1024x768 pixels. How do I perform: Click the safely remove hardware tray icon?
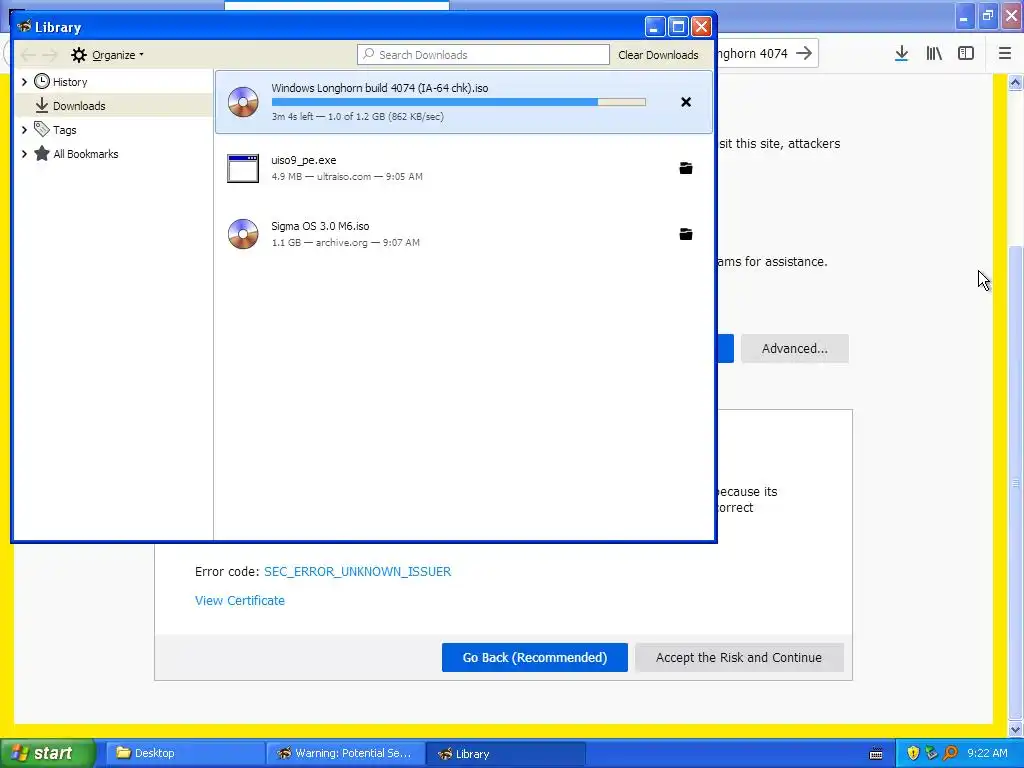point(931,754)
